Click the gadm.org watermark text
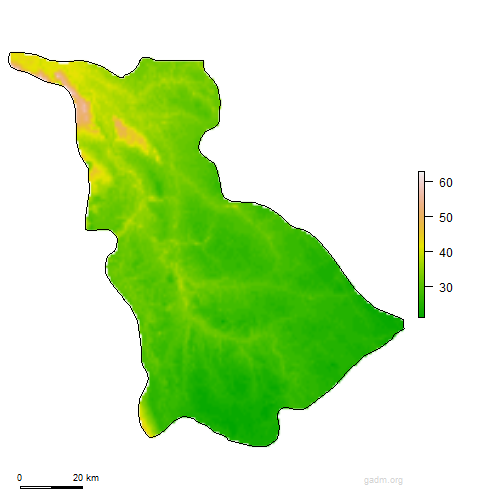The width and height of the screenshot is (480, 489). [x=383, y=480]
